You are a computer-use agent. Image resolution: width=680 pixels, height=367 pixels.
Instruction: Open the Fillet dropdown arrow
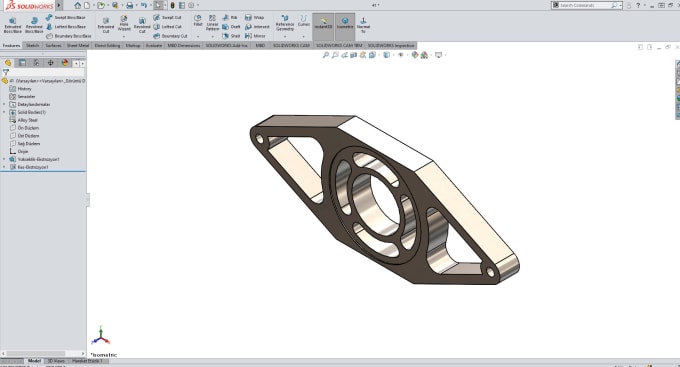pos(198,36)
